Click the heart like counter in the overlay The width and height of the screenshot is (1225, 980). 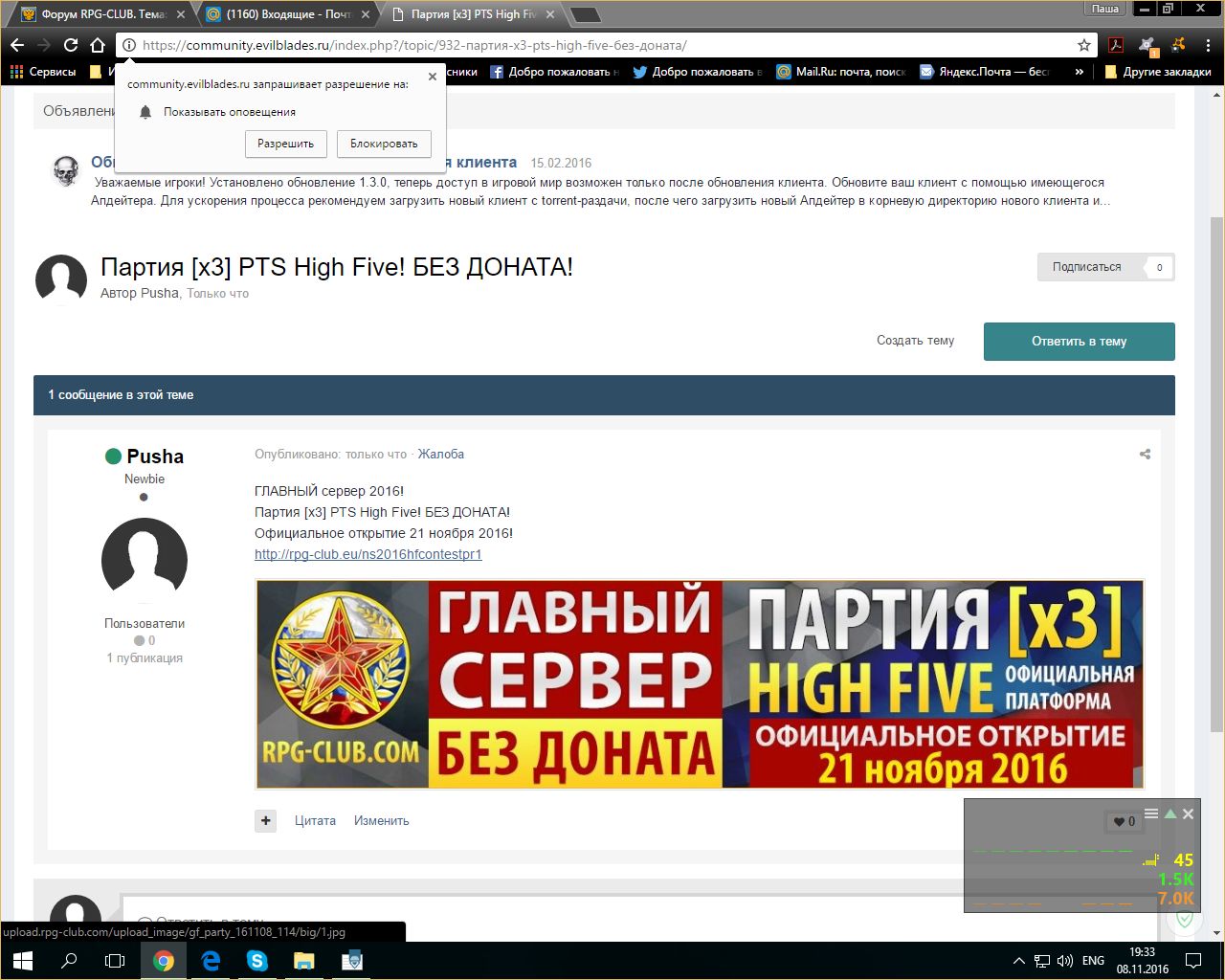pyautogui.click(x=1125, y=822)
